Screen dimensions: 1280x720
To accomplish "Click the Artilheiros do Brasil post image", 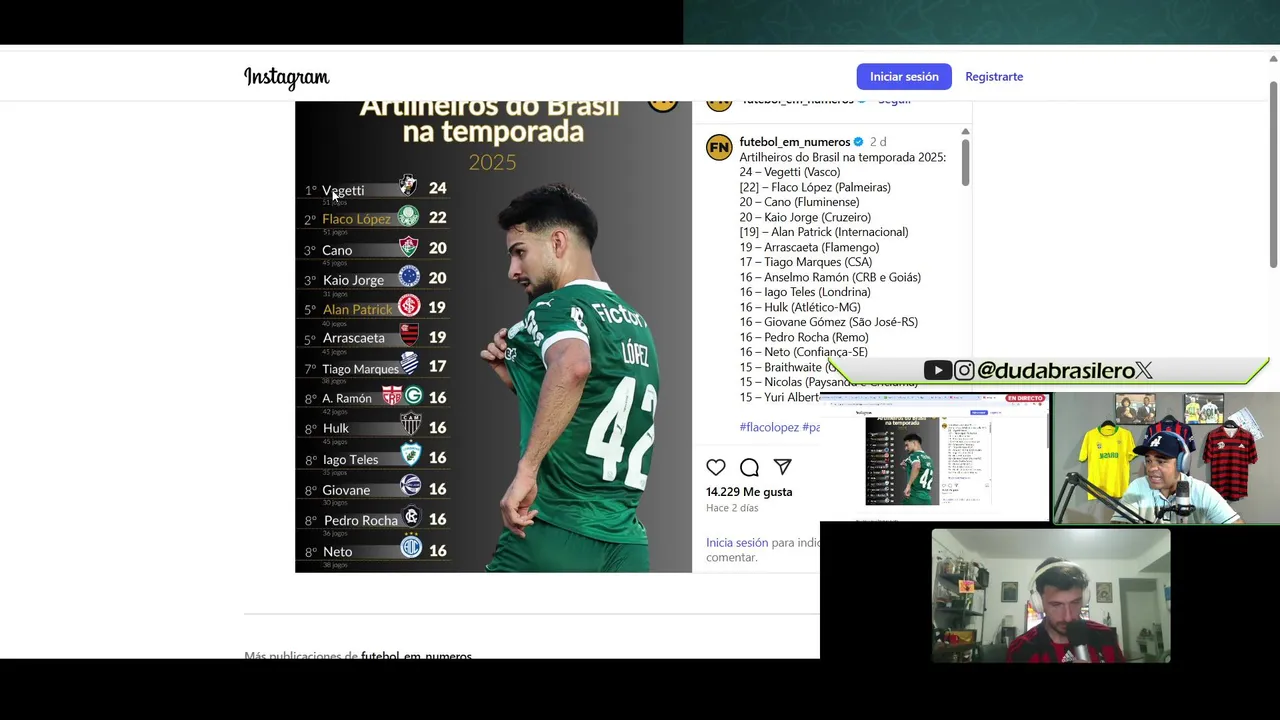I will click(493, 336).
